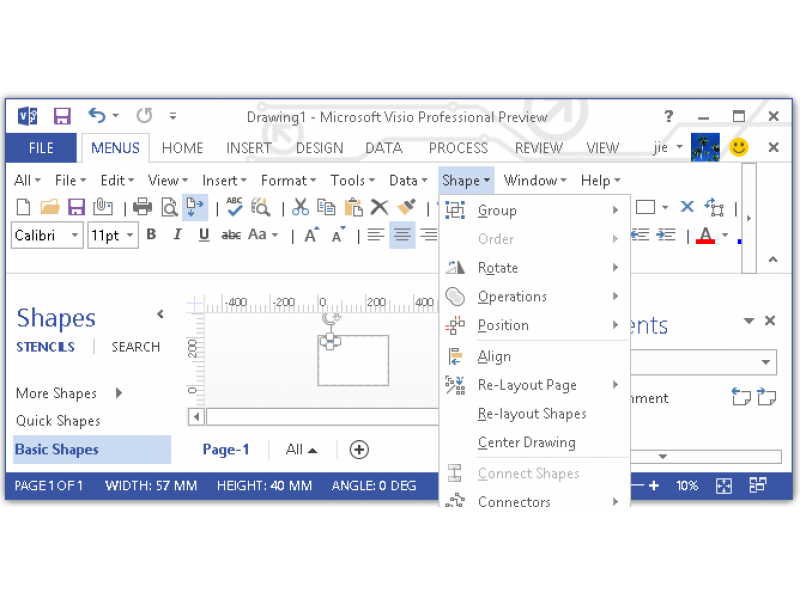Open the All pages list
800x600 pixels.
[301, 449]
